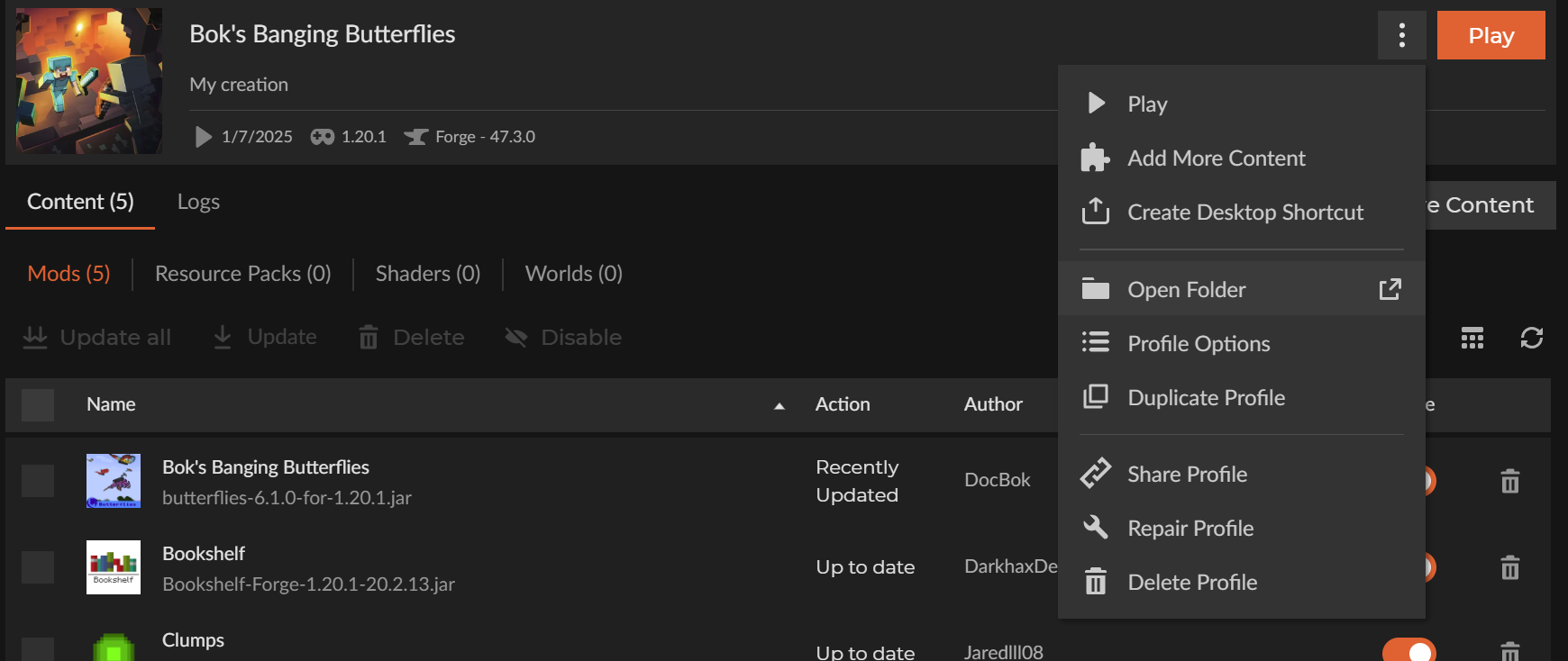Delete the Bok's Banging Butterflies mod via trash icon

coord(1509,481)
